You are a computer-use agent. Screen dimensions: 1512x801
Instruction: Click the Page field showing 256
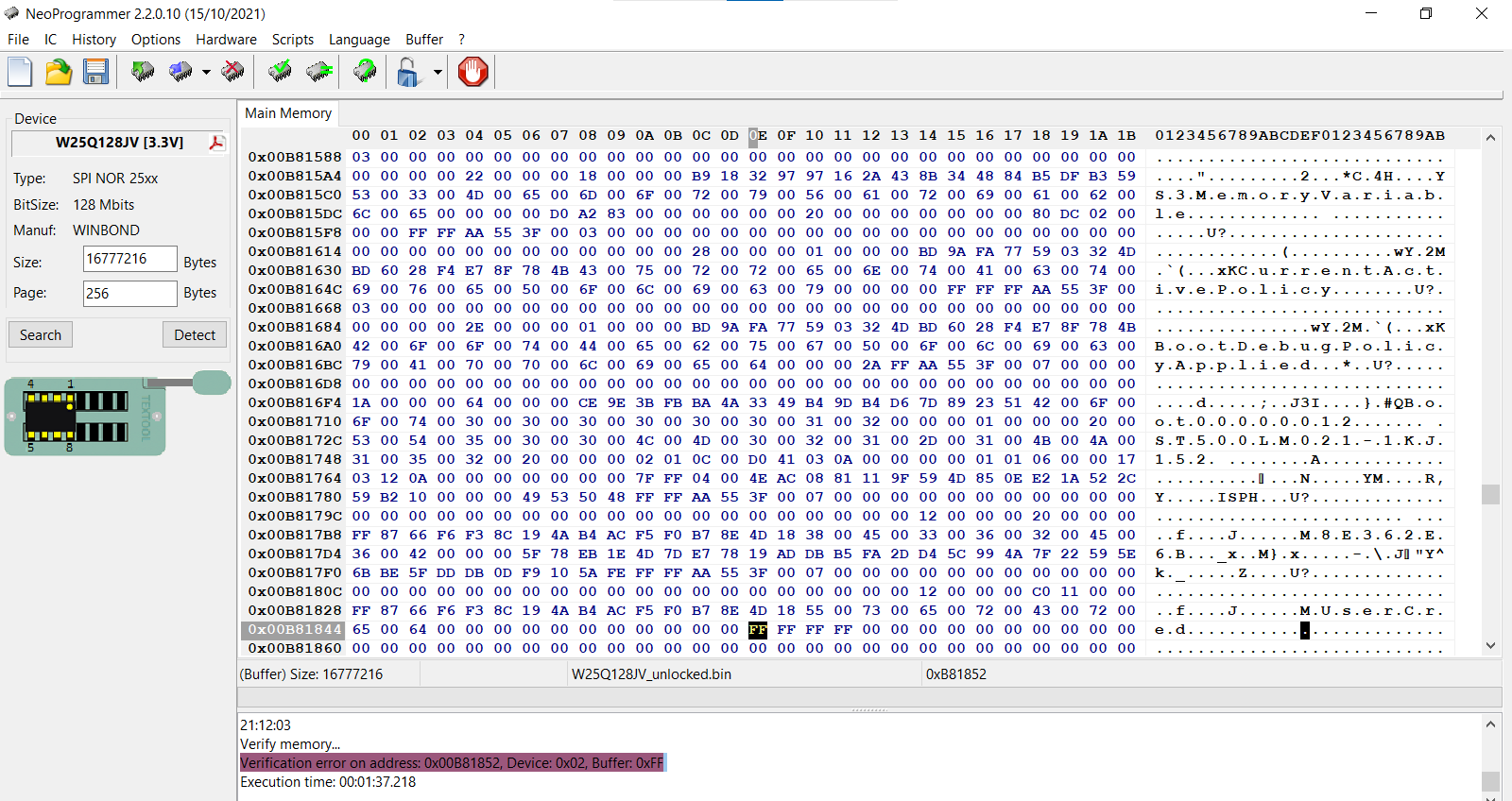click(x=129, y=294)
